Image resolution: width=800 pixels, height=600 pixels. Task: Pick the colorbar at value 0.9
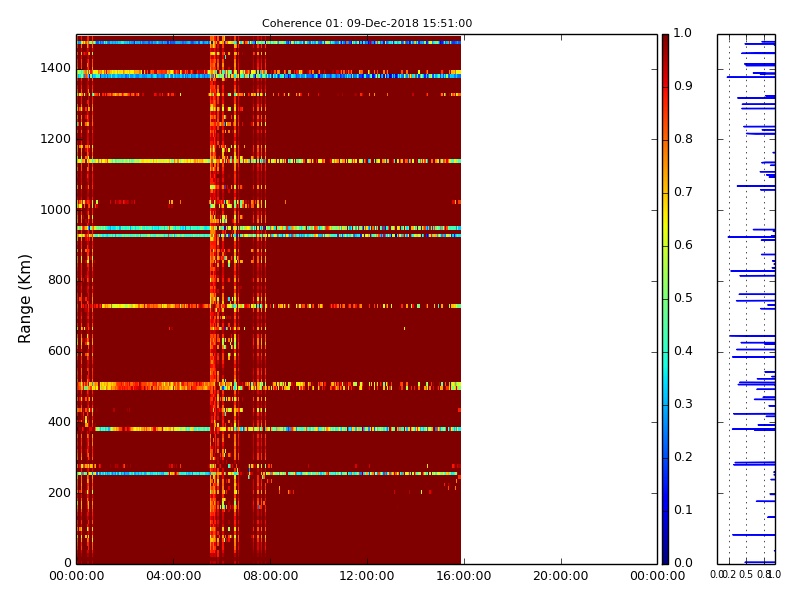pos(665,87)
